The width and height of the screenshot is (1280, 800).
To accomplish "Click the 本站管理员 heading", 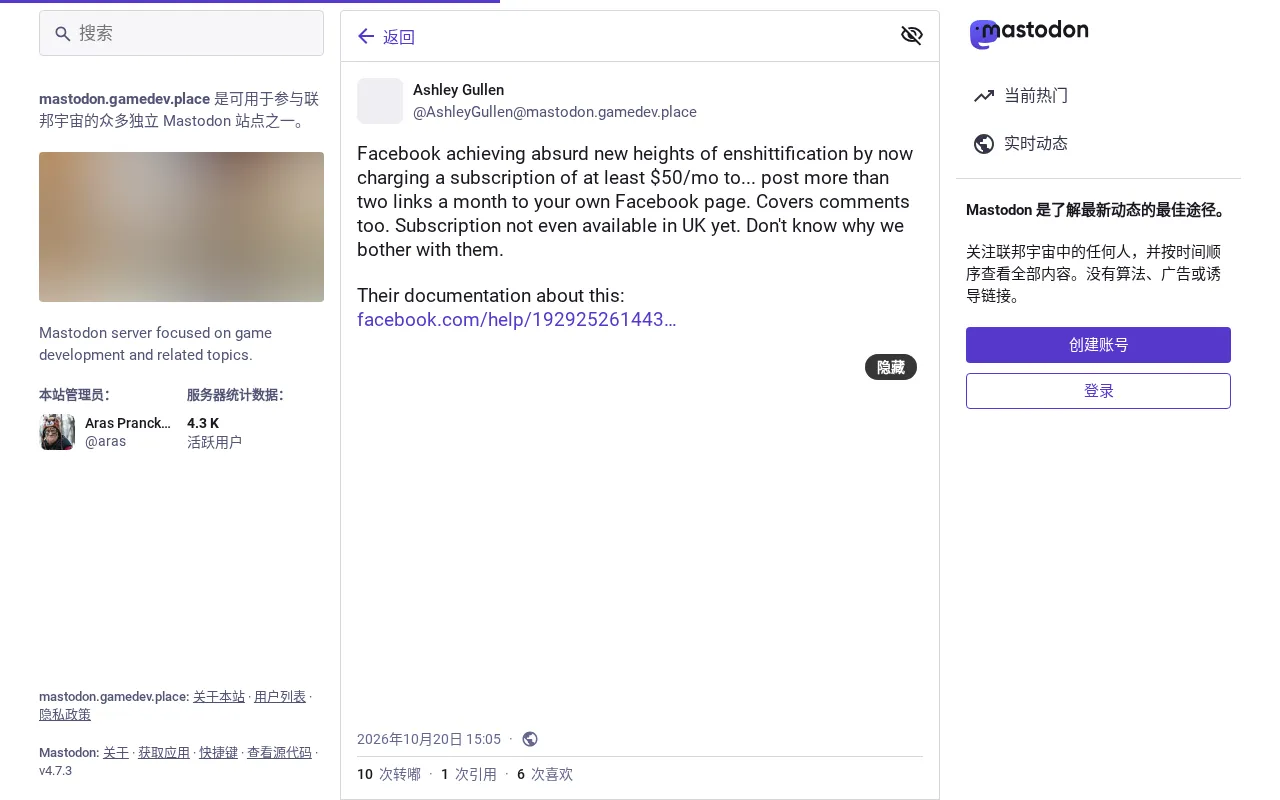I will 74,395.
